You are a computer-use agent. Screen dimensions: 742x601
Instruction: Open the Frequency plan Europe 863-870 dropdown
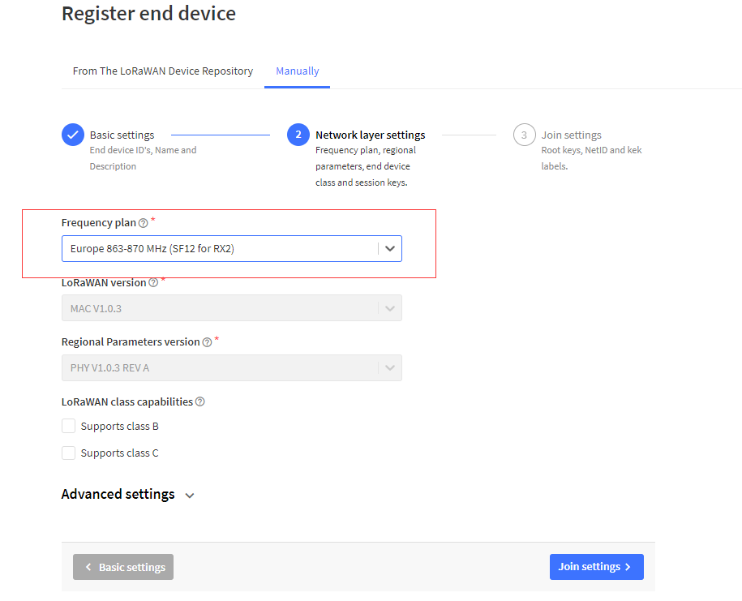click(x=231, y=248)
